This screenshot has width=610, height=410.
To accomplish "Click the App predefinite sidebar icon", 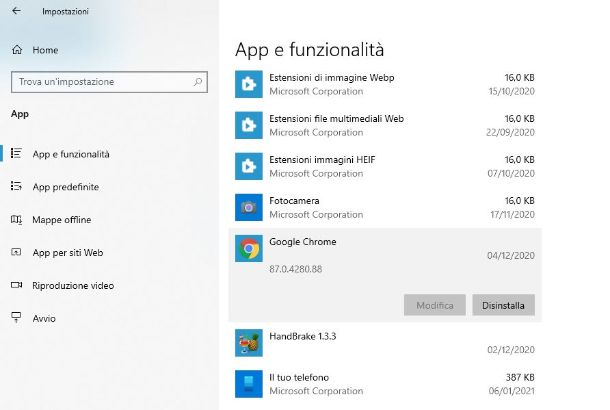I will [16, 186].
